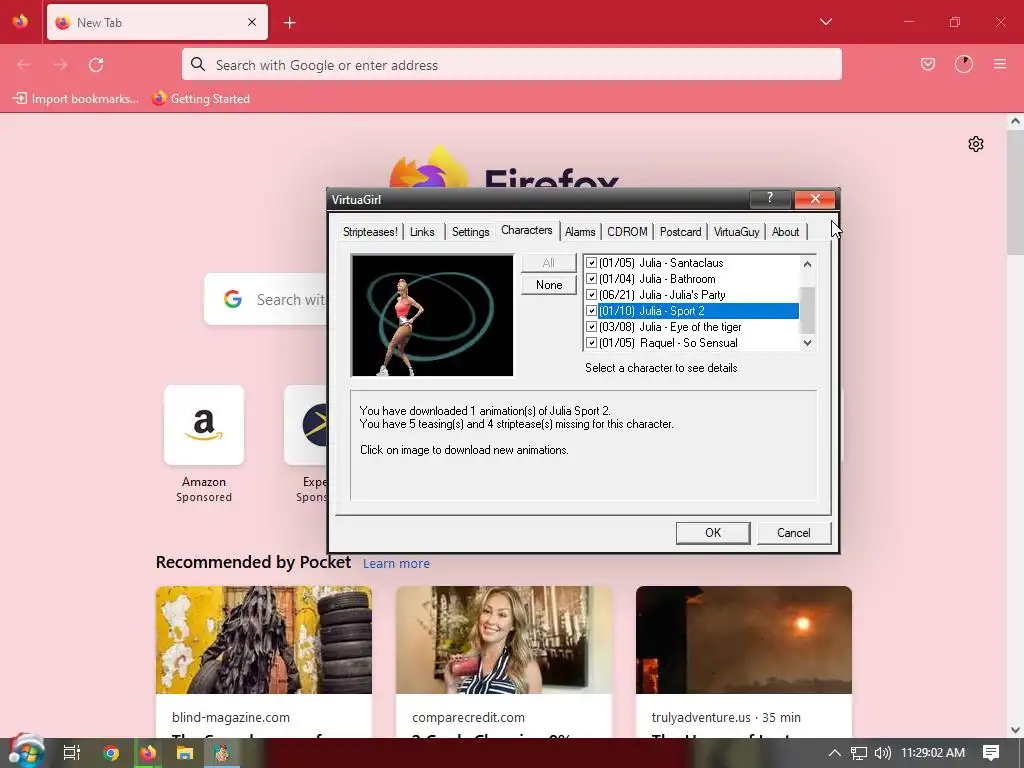Viewport: 1024px width, 768px height.
Task: Uncheck Julia - Eye of the tiger checkbox
Action: pyautogui.click(x=591, y=327)
